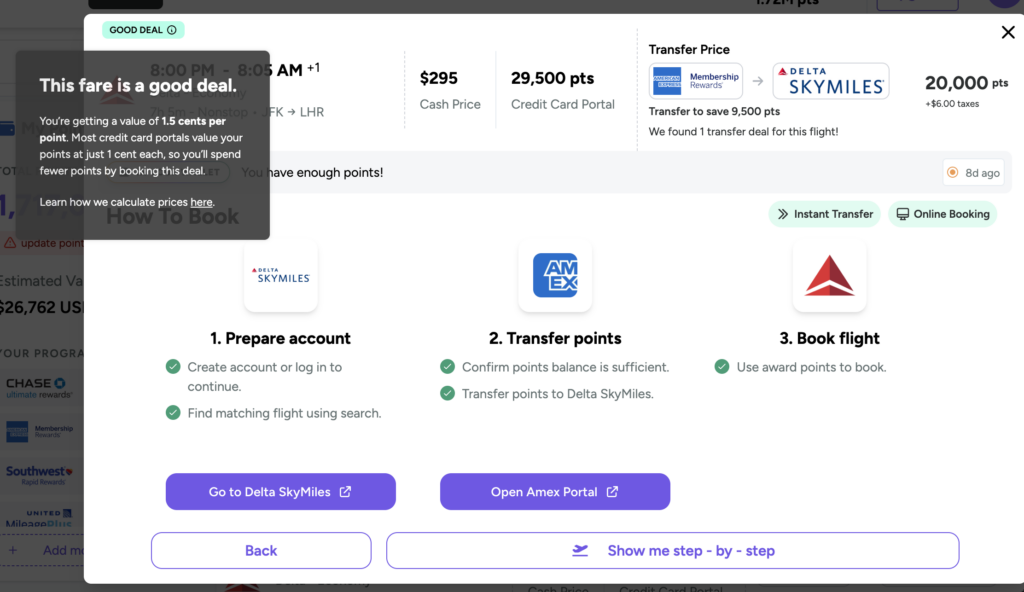Click the 29,500 pts portal price

point(552,78)
